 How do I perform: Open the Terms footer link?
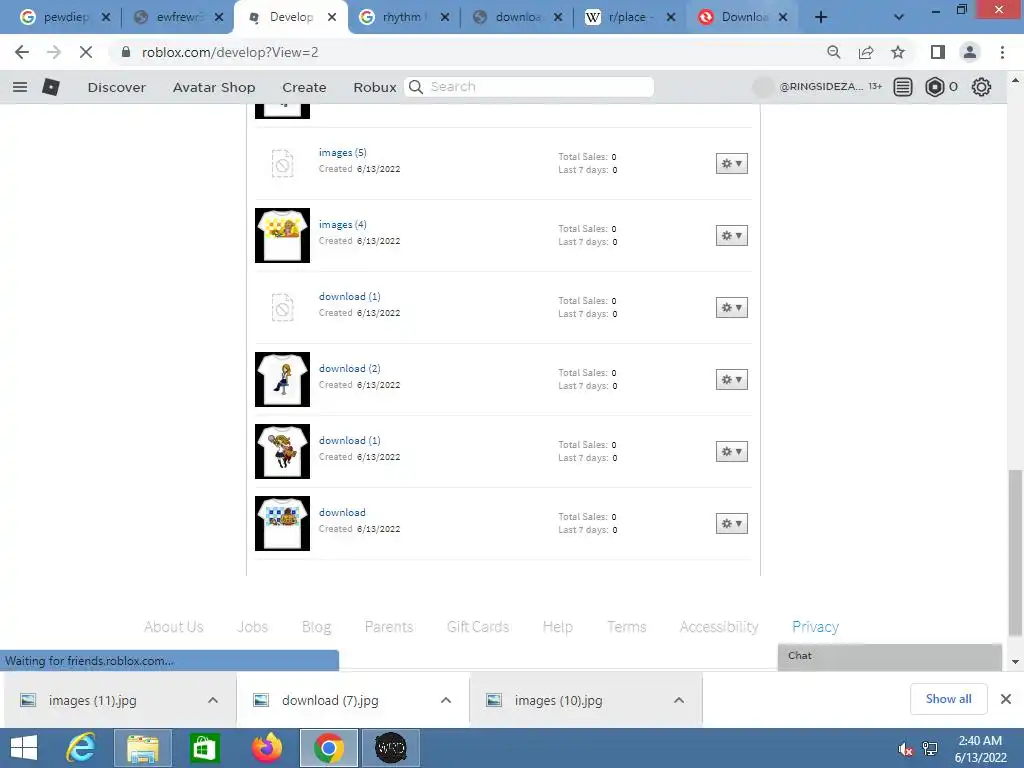tap(626, 627)
